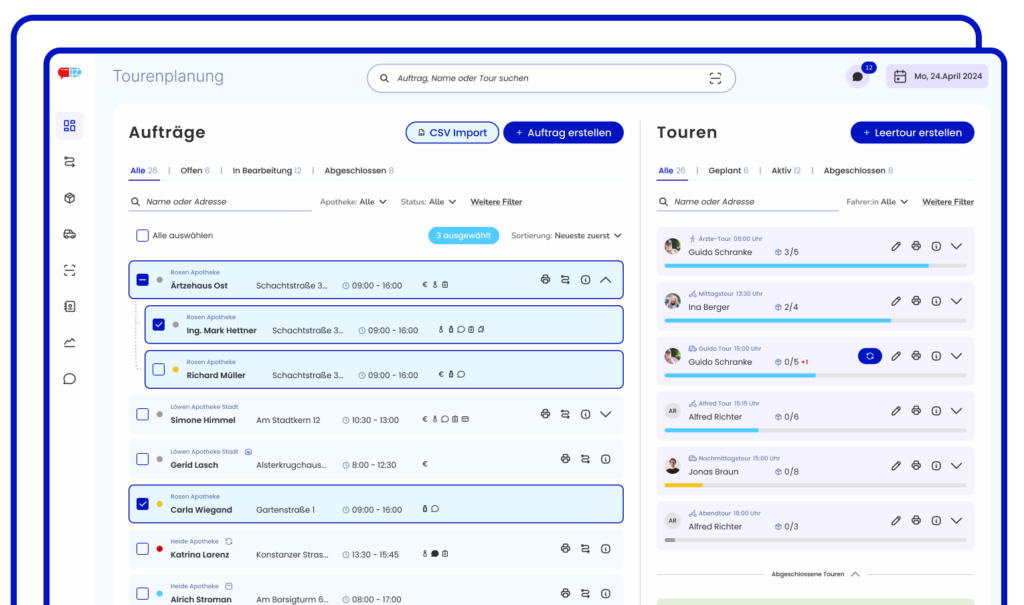Print the Abendtour of Alfred Richter
Screen dimensions: 1024x605
[x=916, y=521]
